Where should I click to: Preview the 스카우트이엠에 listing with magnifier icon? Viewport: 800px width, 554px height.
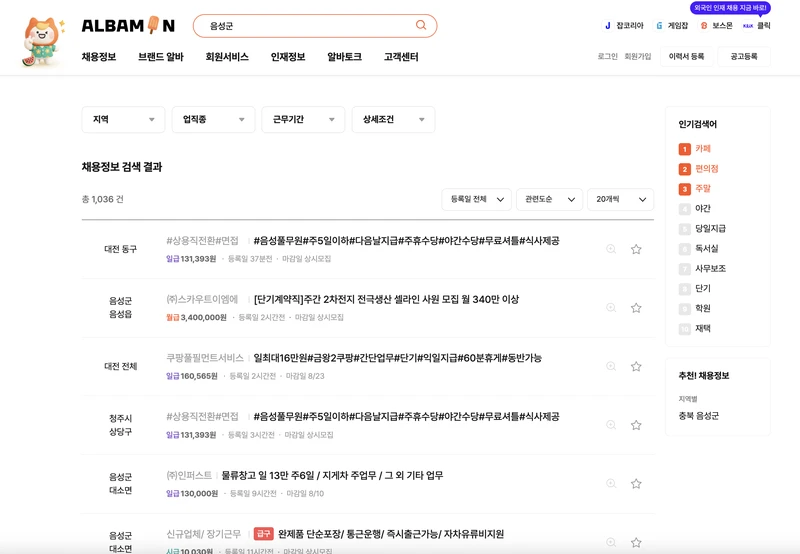click(611, 308)
